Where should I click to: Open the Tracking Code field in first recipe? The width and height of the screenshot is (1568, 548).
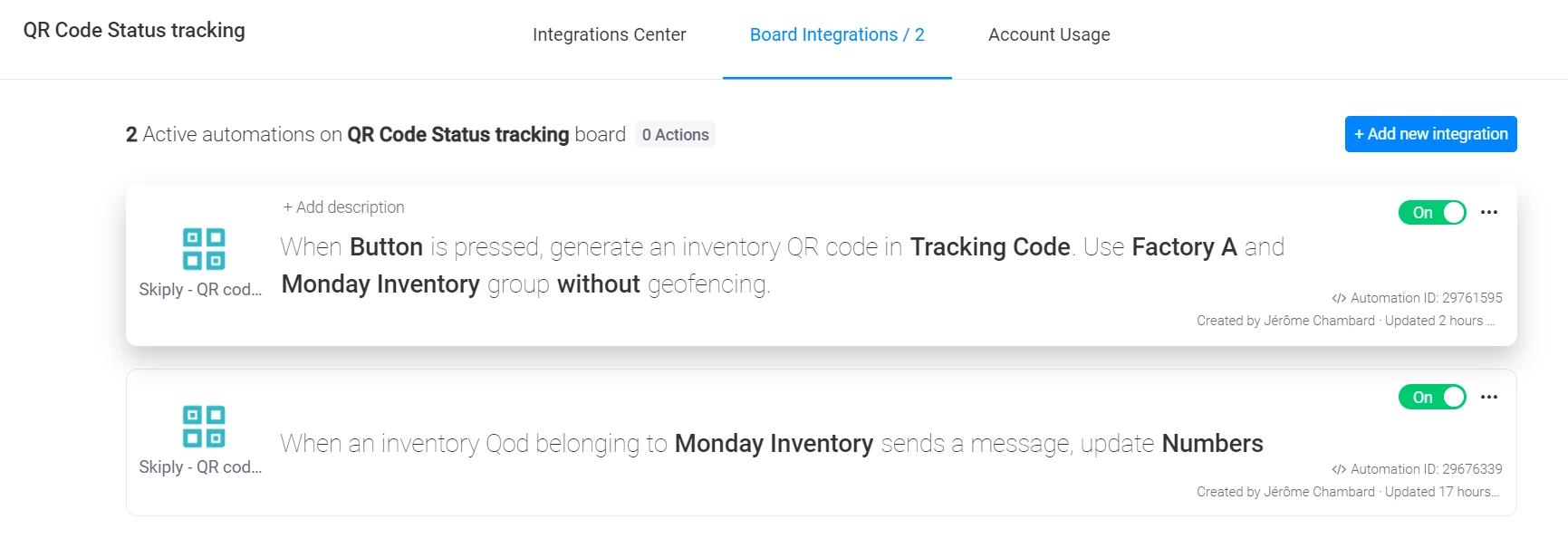(990, 247)
